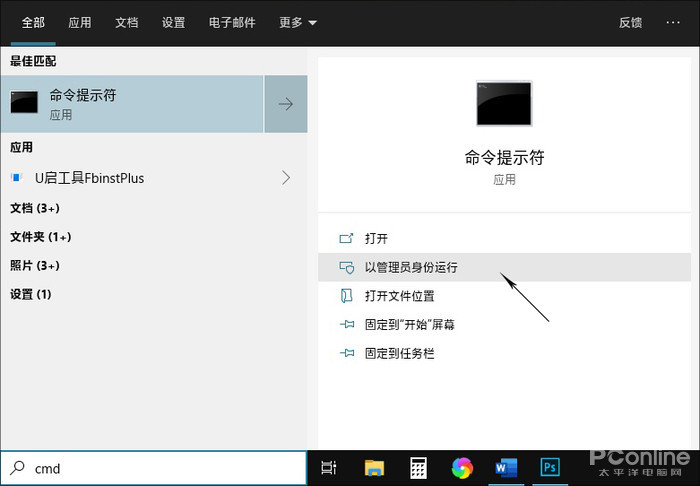
Task: Click the large command prompt preview icon
Action: click(x=504, y=103)
